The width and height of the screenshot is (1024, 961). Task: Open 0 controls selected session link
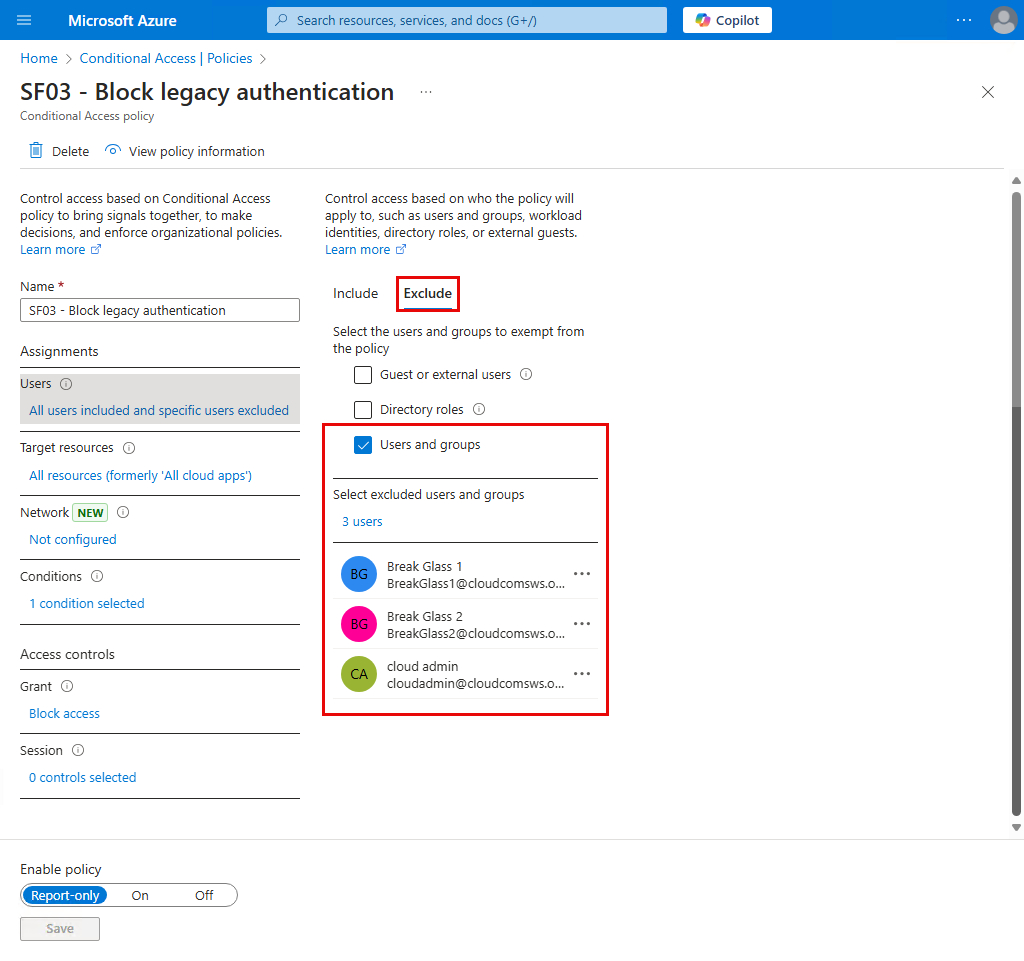83,778
